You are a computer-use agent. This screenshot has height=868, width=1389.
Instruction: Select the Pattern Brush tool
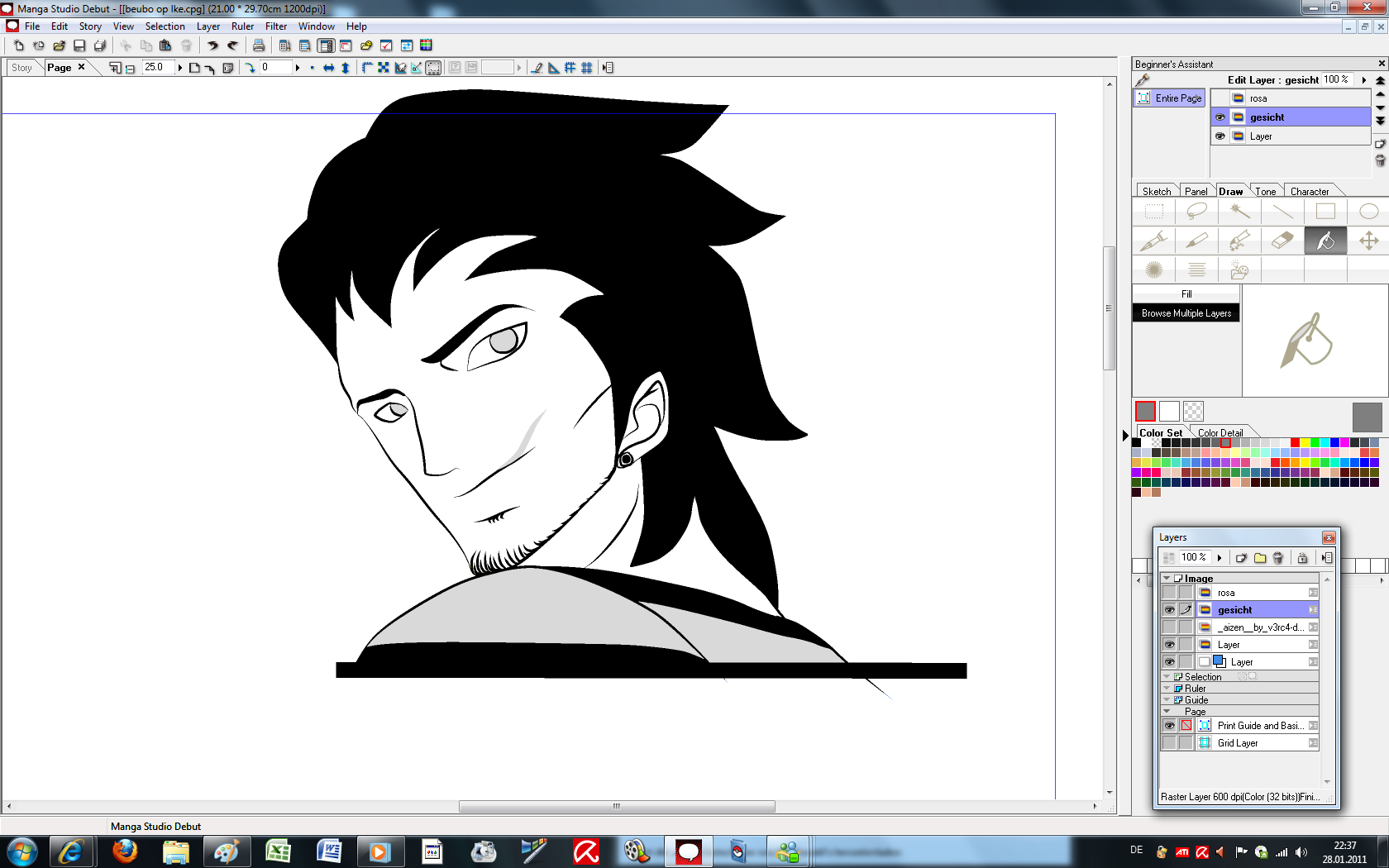coord(1239,241)
